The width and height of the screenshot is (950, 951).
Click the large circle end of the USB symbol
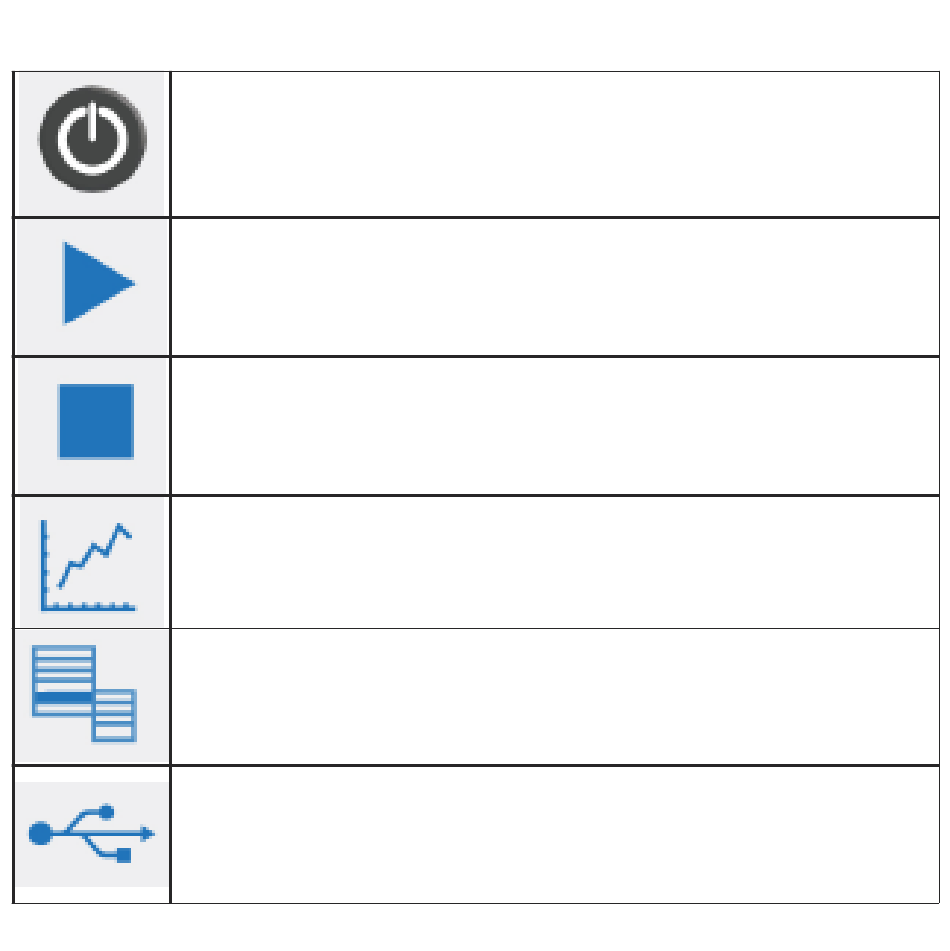pyautogui.click(x=41, y=833)
